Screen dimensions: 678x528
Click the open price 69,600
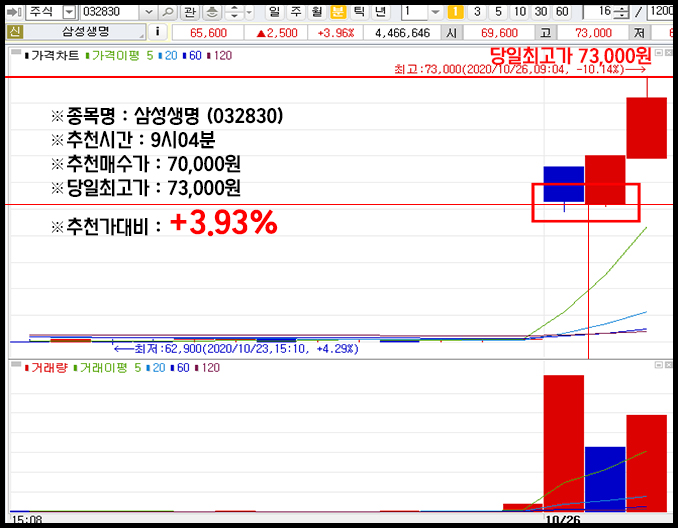(499, 32)
